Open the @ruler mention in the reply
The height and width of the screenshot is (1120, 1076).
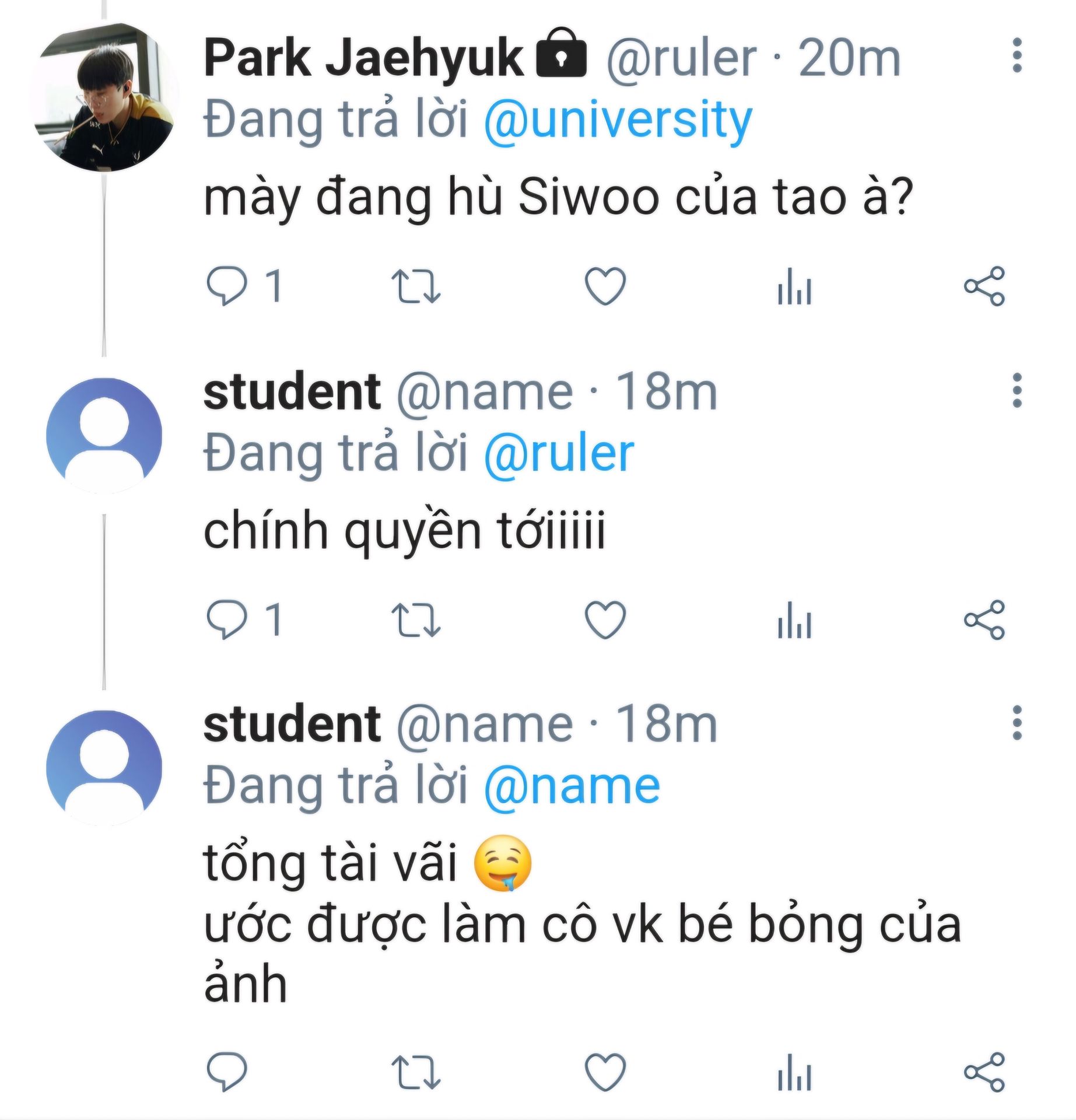click(x=558, y=454)
